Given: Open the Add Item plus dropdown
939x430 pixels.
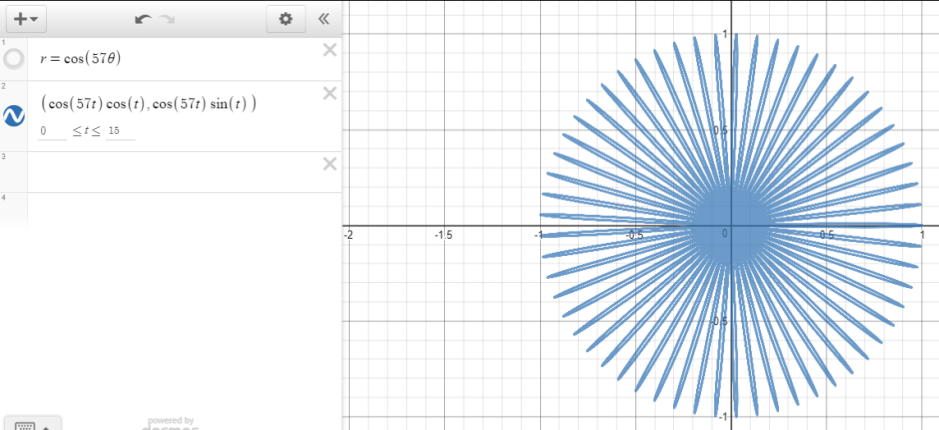Looking at the screenshot, I should tap(26, 18).
